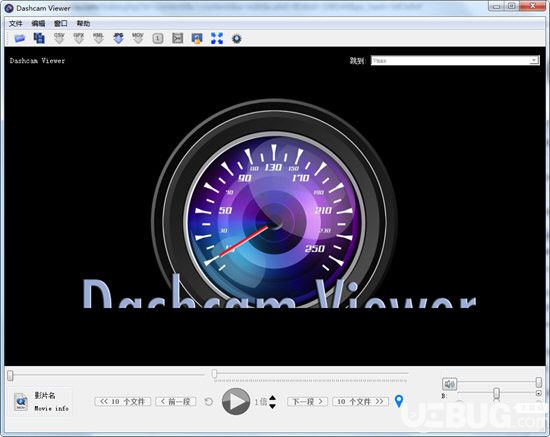Click the left playback position slider handle
Viewport: 550px width, 437px height.
pos(10,375)
